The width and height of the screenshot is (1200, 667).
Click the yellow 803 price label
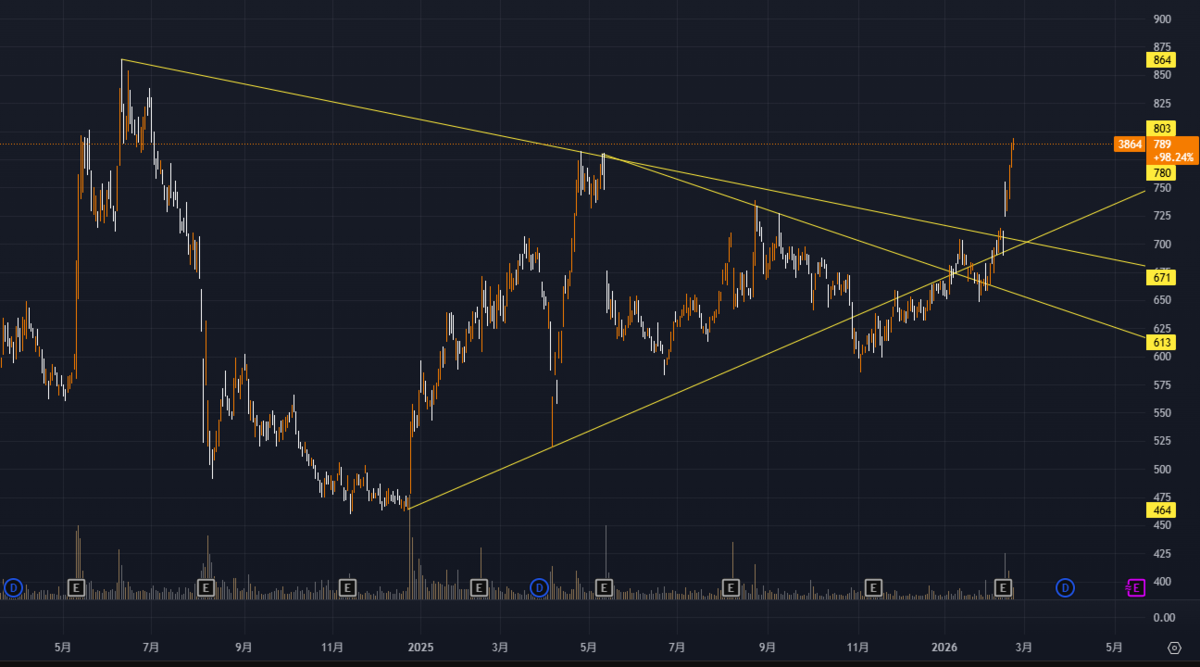coord(1162,128)
